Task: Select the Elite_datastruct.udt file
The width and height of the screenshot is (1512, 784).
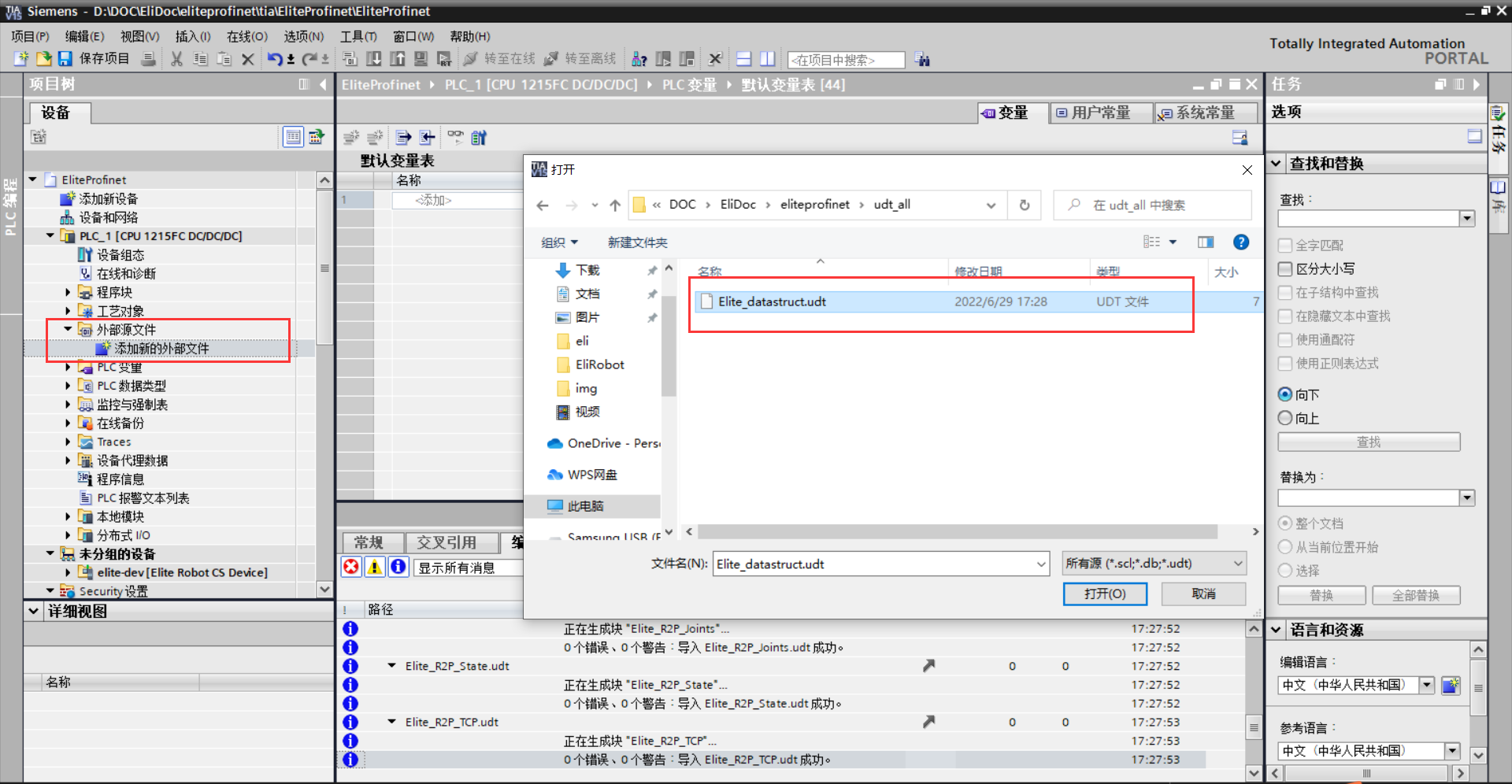Action: click(772, 301)
